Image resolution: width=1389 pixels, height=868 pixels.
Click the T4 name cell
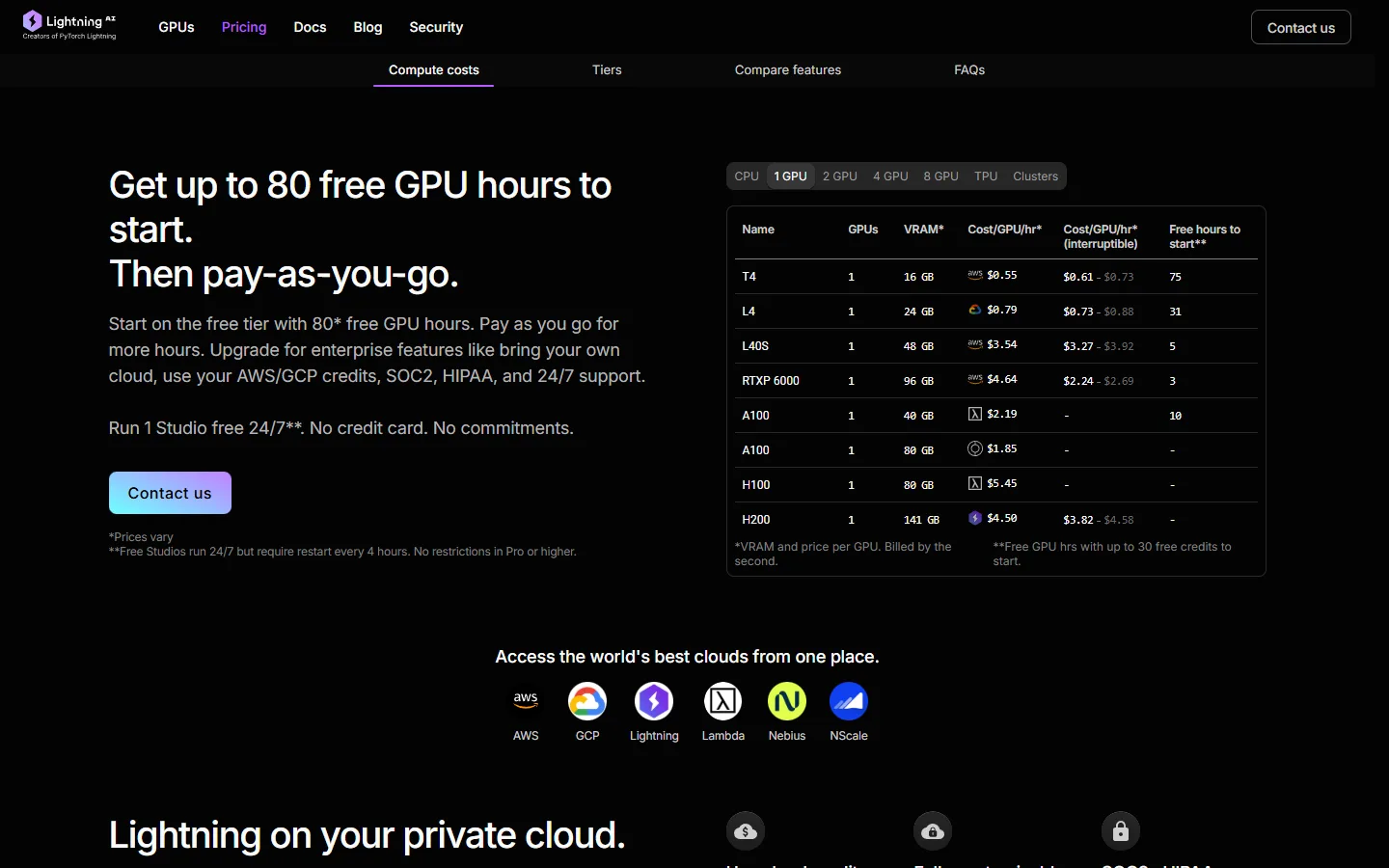click(749, 277)
